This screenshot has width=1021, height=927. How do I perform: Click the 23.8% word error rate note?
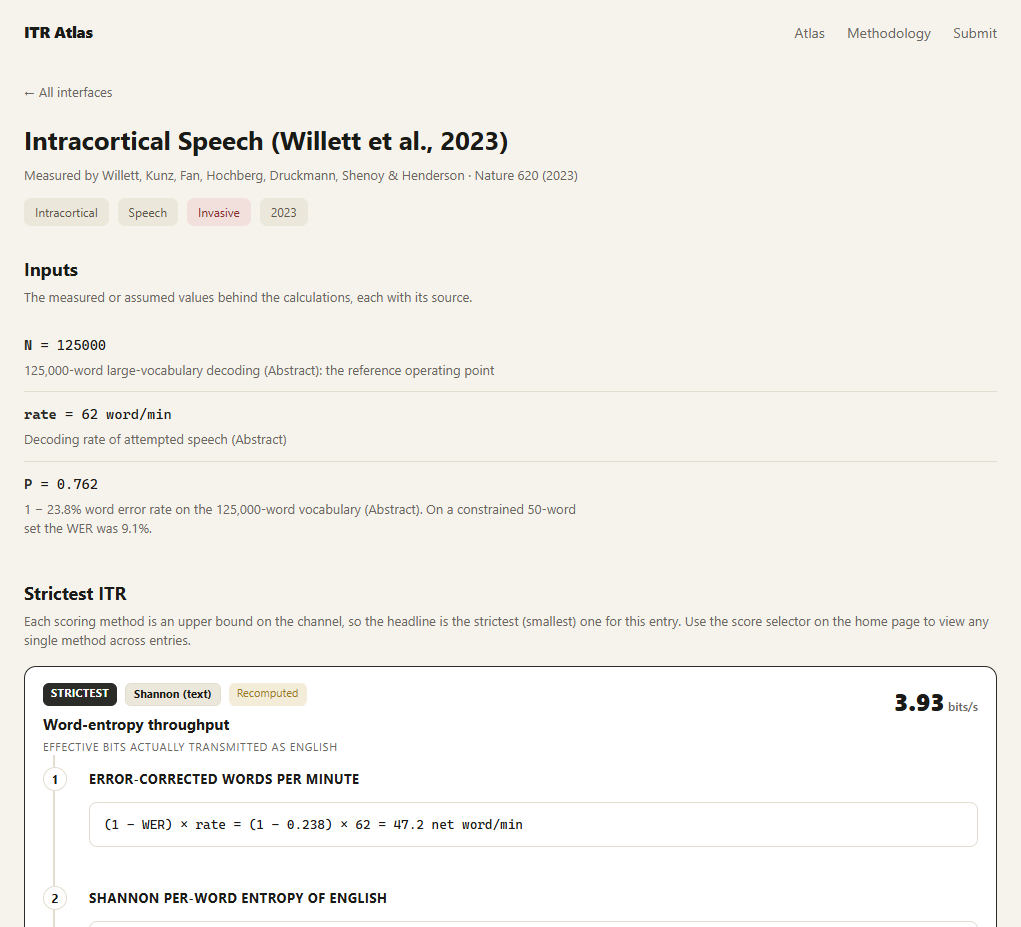[300, 519]
